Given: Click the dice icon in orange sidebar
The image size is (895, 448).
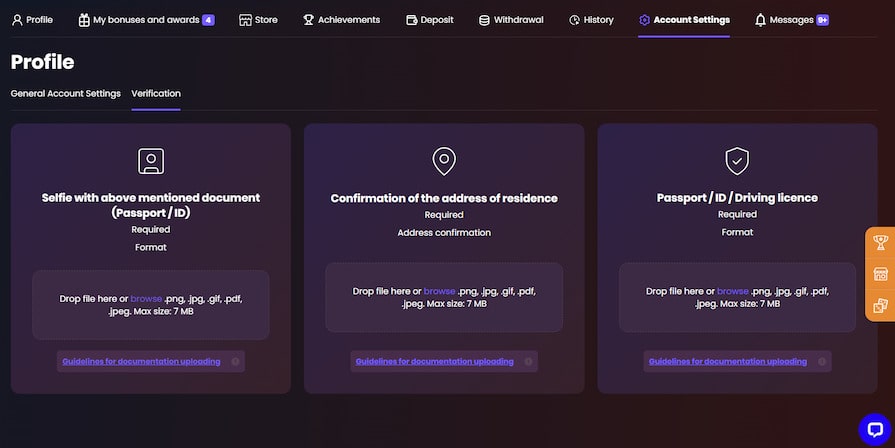Looking at the screenshot, I should click(x=880, y=306).
